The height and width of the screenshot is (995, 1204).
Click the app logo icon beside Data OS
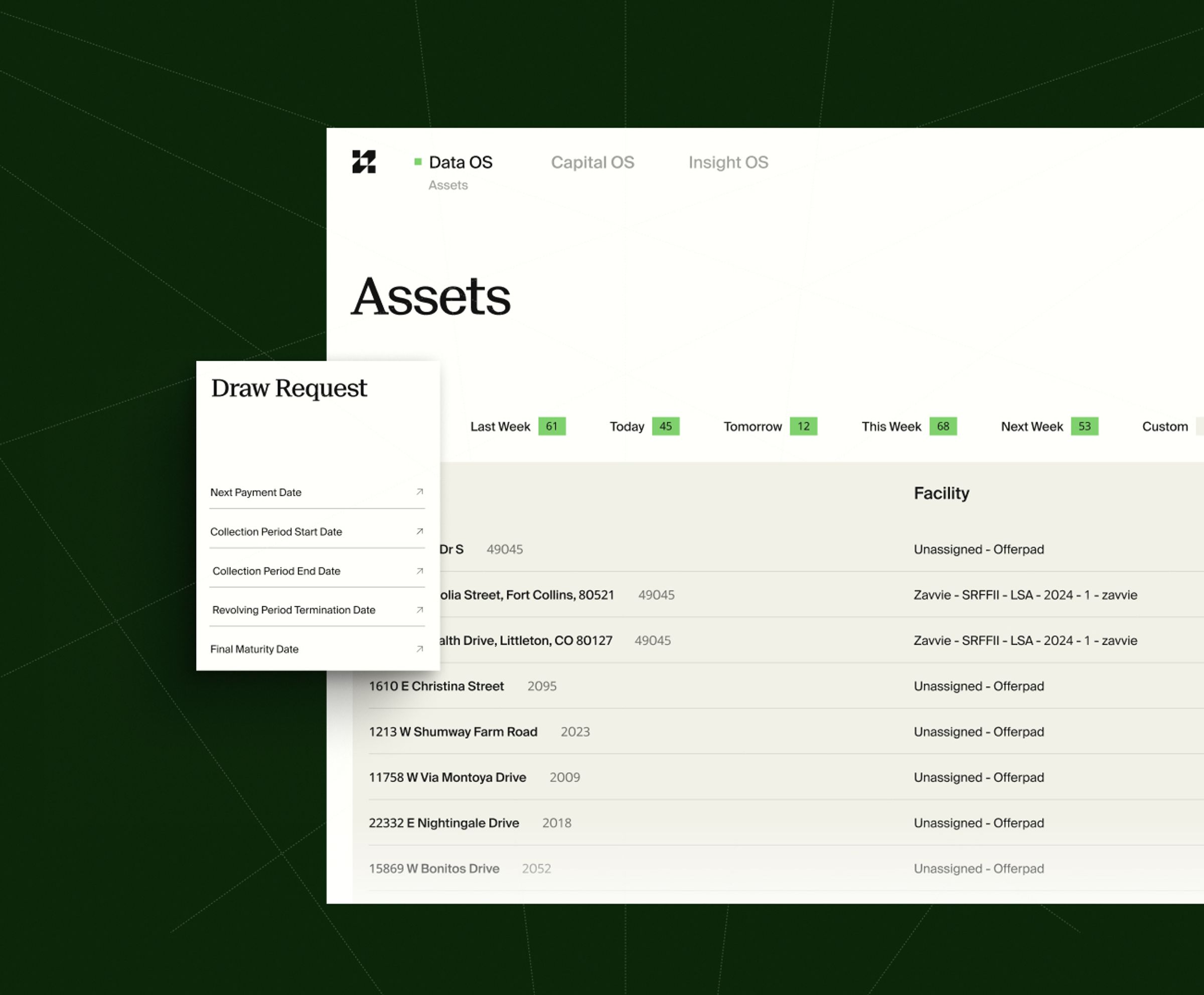click(364, 162)
